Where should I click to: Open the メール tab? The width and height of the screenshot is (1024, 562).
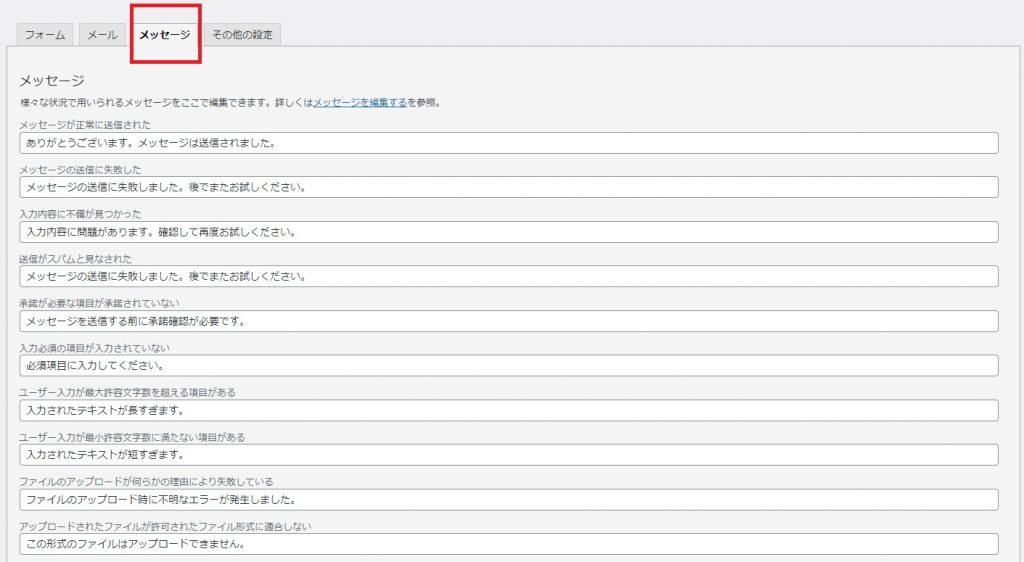(103, 35)
